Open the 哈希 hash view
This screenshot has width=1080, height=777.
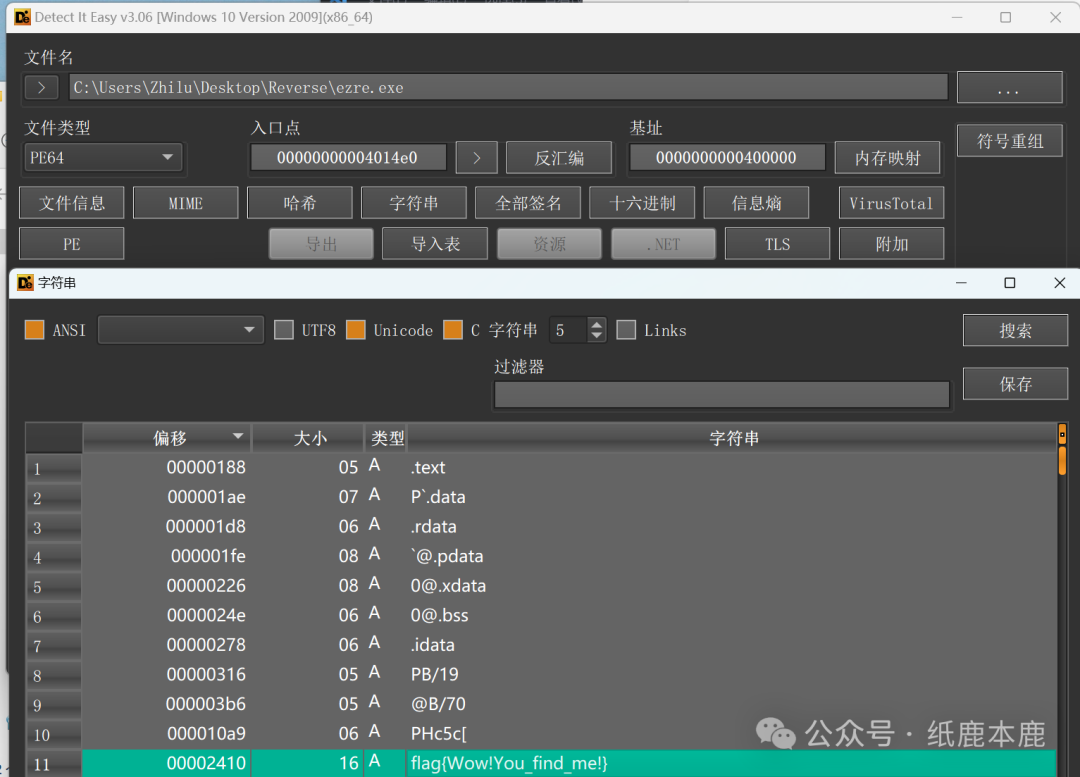coord(300,203)
